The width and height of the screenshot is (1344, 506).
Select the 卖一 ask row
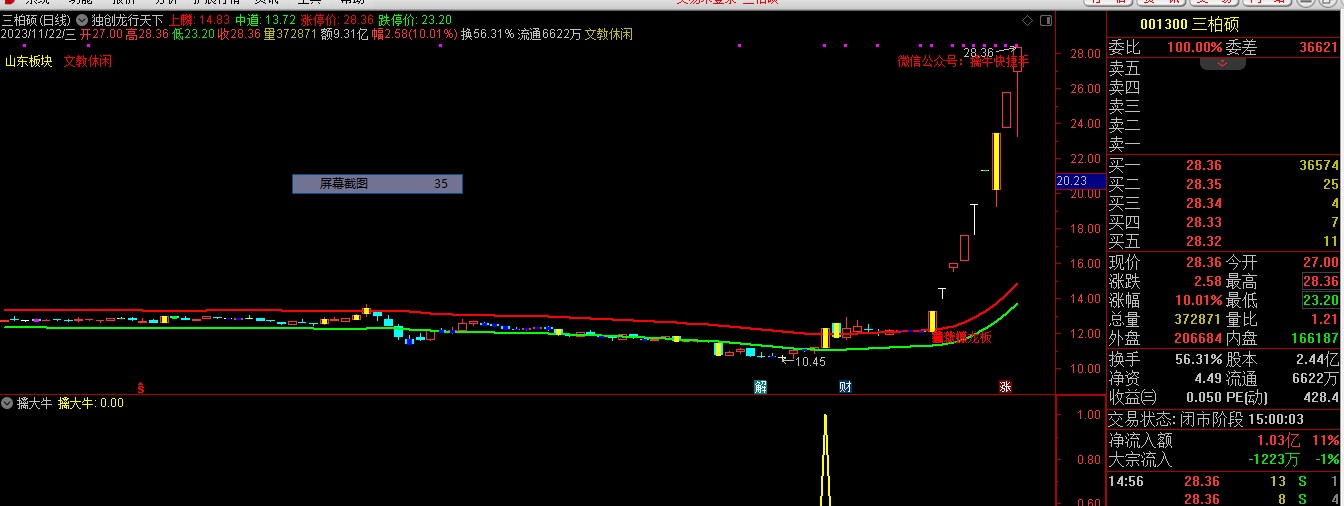[1224, 144]
